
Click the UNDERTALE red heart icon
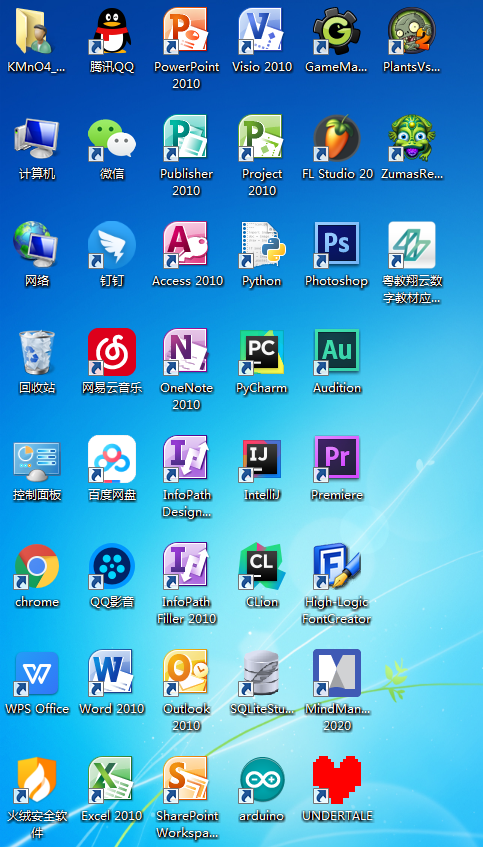coord(337,780)
